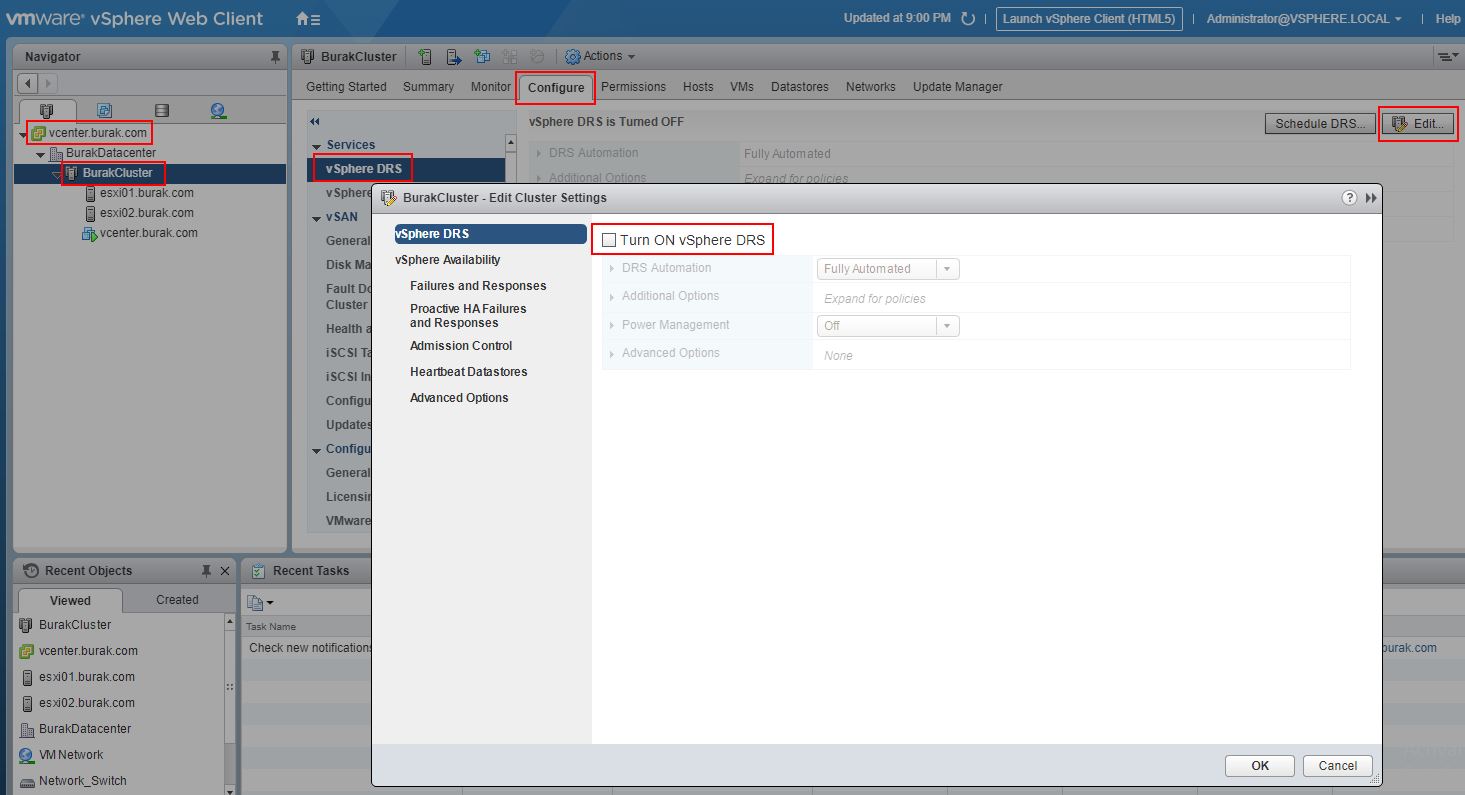Click the Recent Tasks clipboard icon
This screenshot has height=795, width=1465.
[258, 571]
